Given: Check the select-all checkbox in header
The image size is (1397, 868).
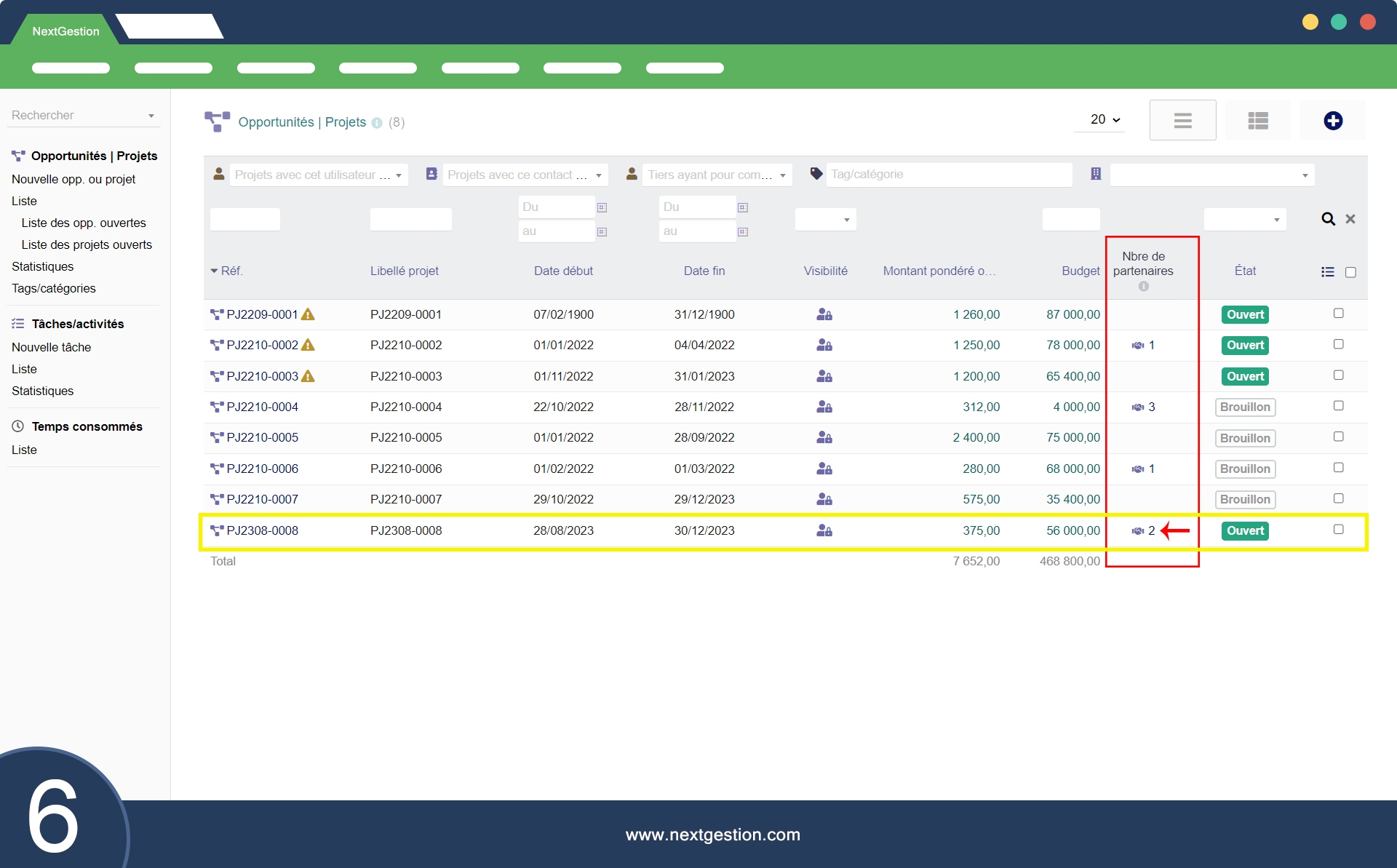Looking at the screenshot, I should tap(1350, 272).
